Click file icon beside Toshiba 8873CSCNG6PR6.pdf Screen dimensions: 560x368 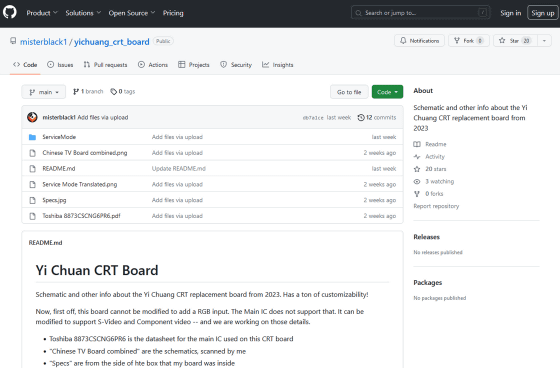pos(32,216)
